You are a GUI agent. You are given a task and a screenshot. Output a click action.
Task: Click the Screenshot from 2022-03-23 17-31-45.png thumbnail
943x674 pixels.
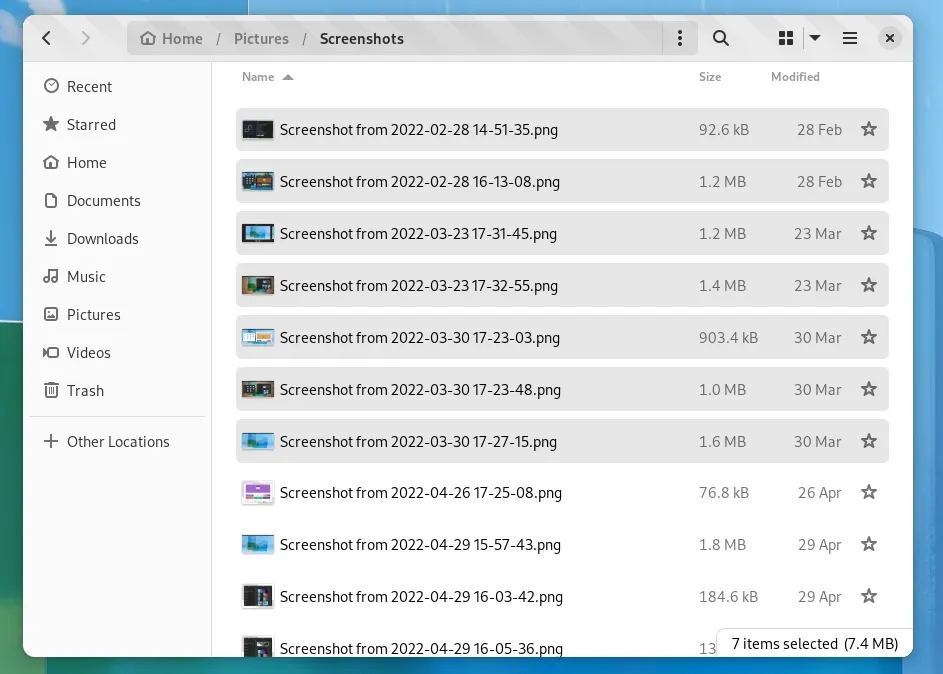tap(257, 233)
